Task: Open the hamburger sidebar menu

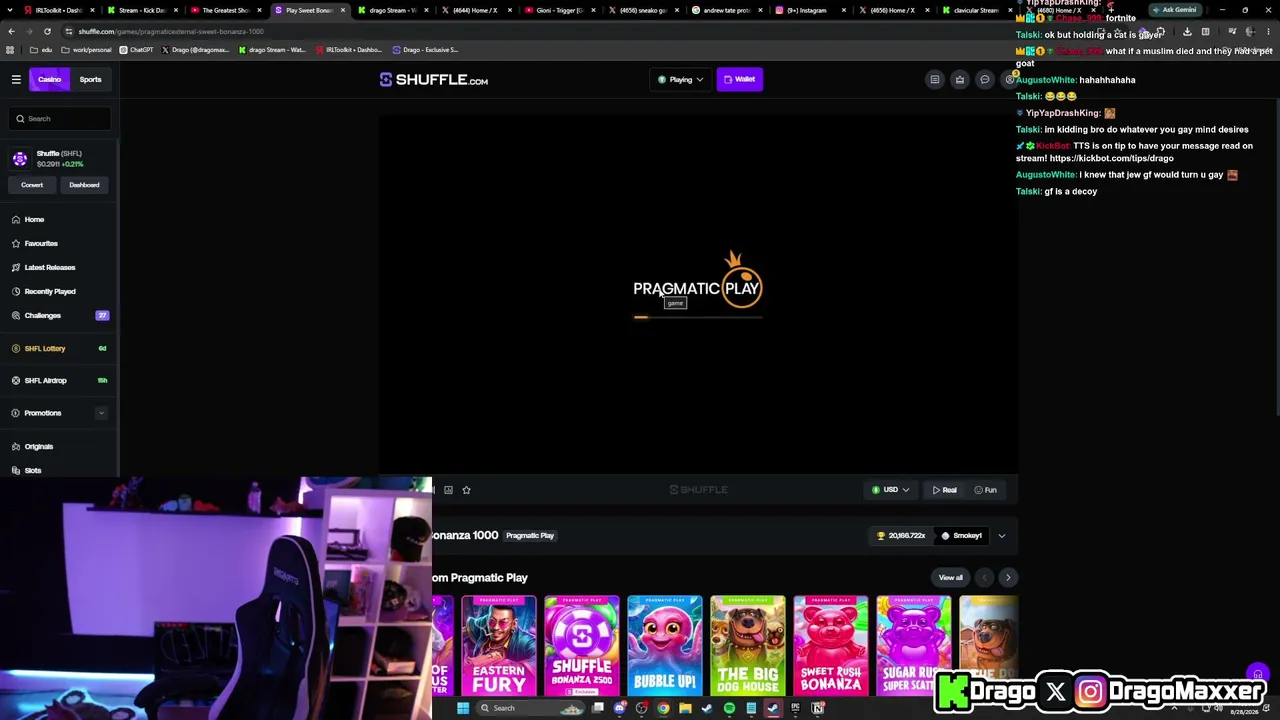Action: click(x=16, y=79)
